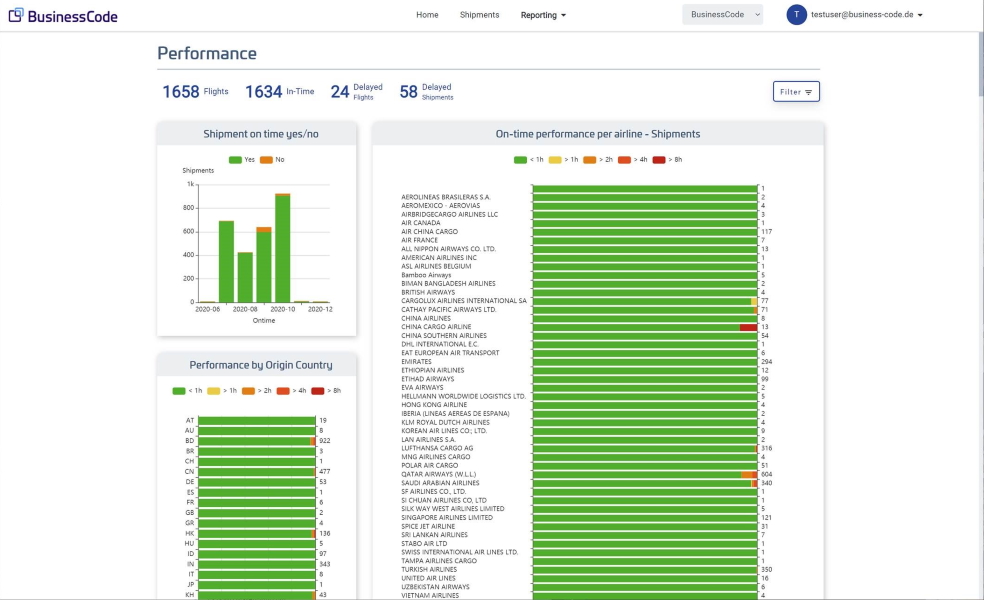This screenshot has width=984, height=600.
Task: Click > 4h swatch in Origin Country legend
Action: pyautogui.click(x=283, y=391)
